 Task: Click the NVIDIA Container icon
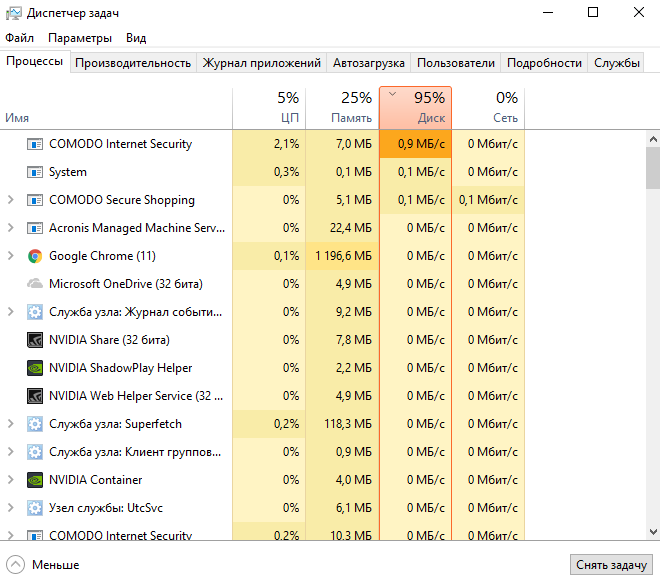[x=35, y=480]
